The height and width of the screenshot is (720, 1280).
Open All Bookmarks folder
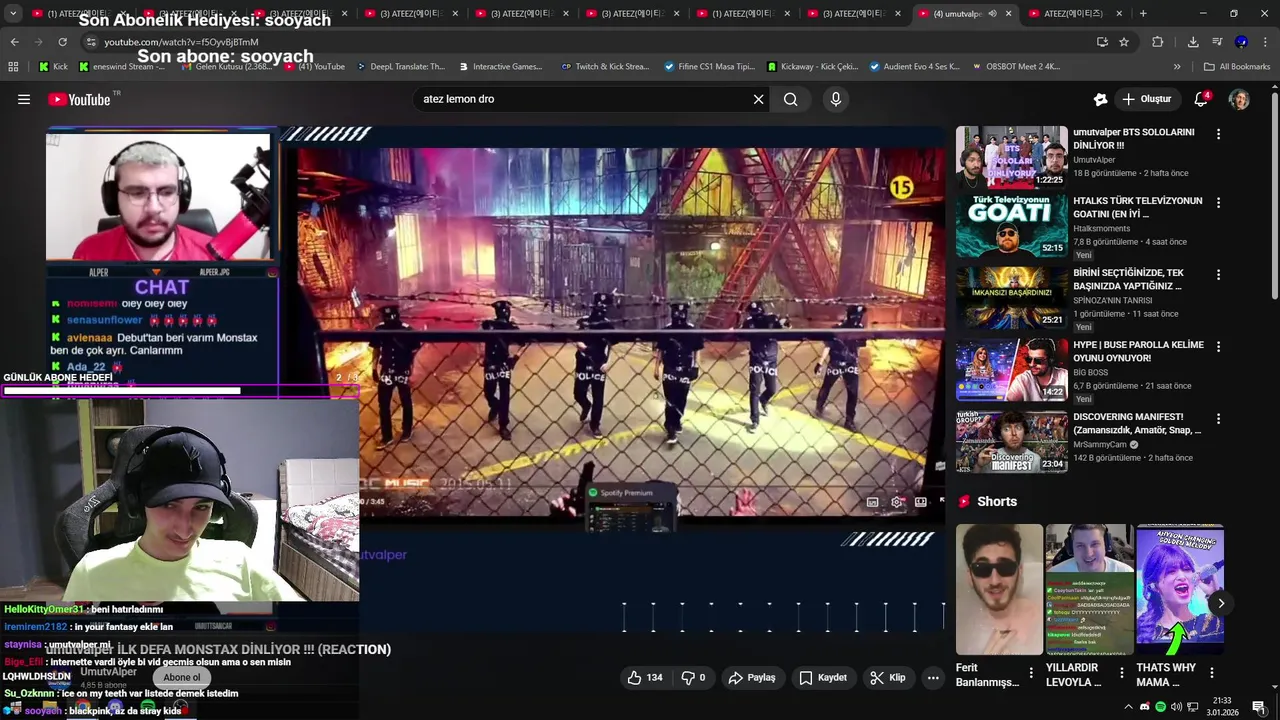coord(1237,67)
